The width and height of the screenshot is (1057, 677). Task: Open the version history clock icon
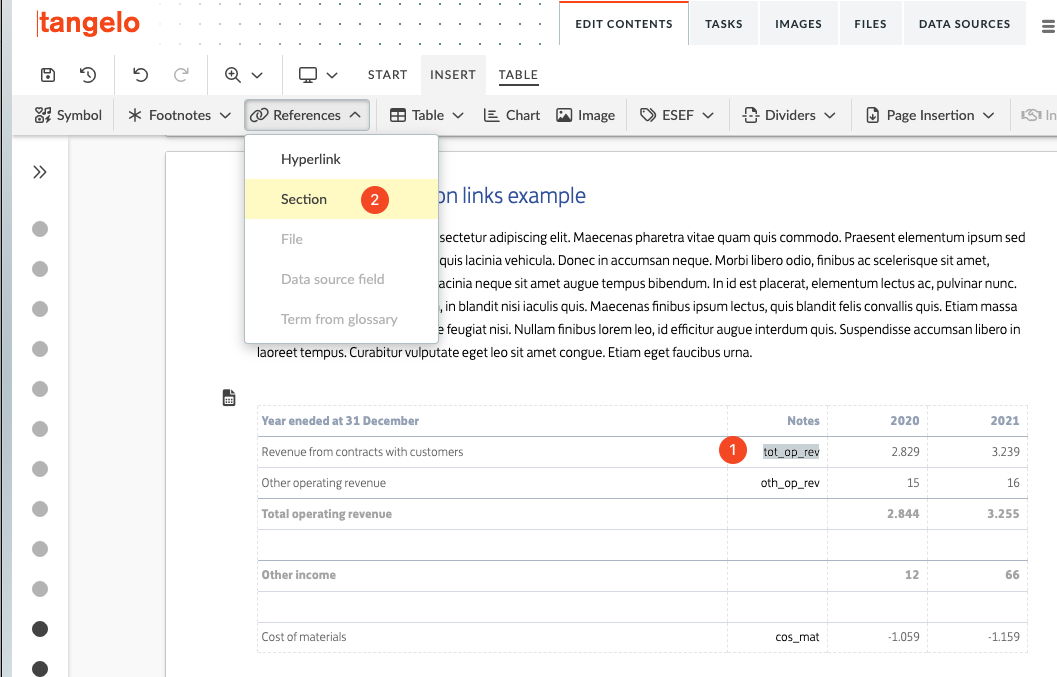[x=88, y=75]
